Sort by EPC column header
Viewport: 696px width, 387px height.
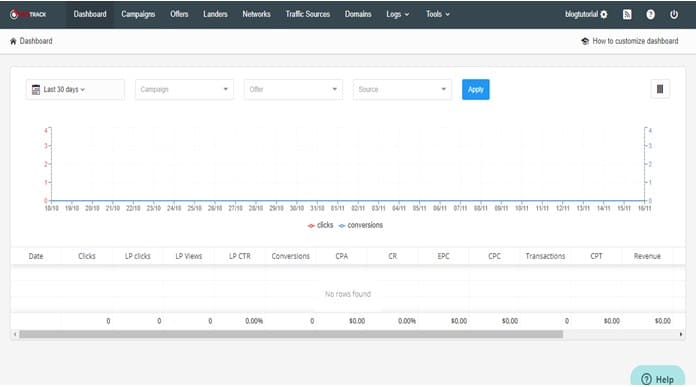(443, 256)
